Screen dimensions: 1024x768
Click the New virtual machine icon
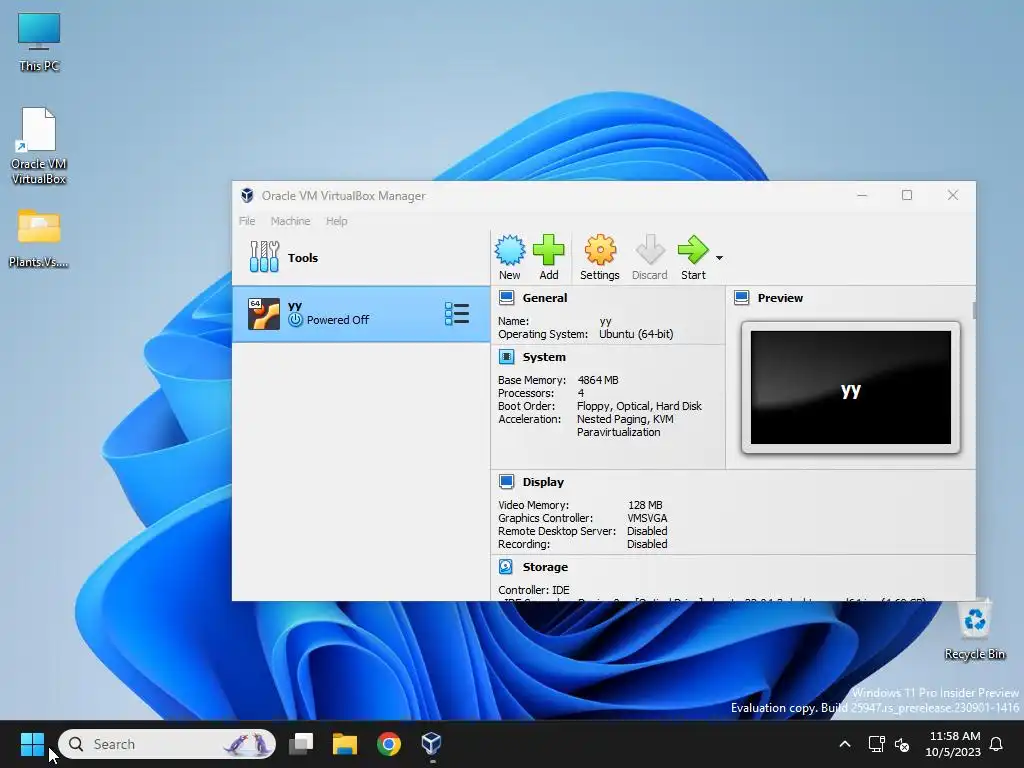(x=509, y=257)
